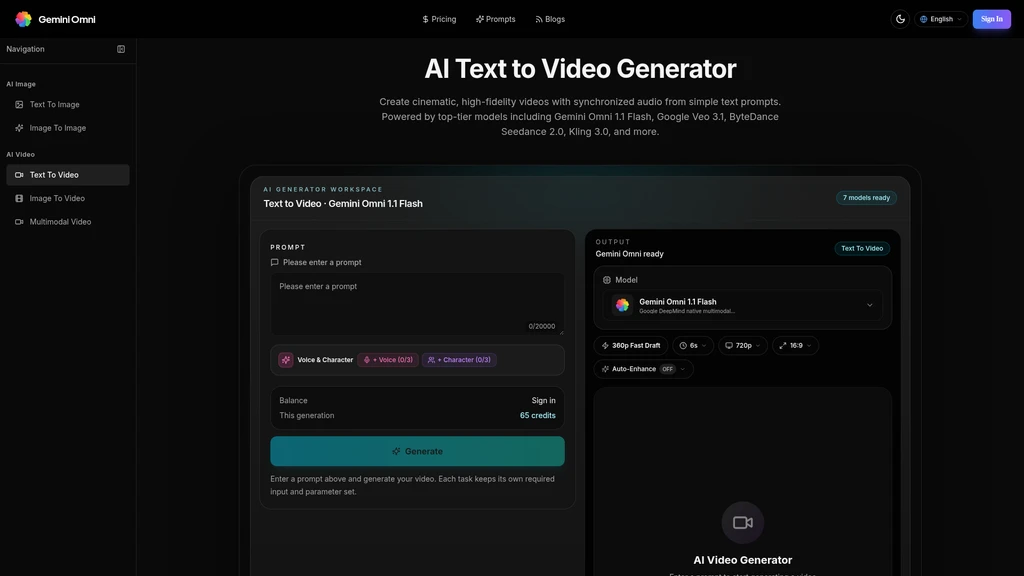Click the Text To Video camera icon
This screenshot has height=576, width=1024.
19,175
